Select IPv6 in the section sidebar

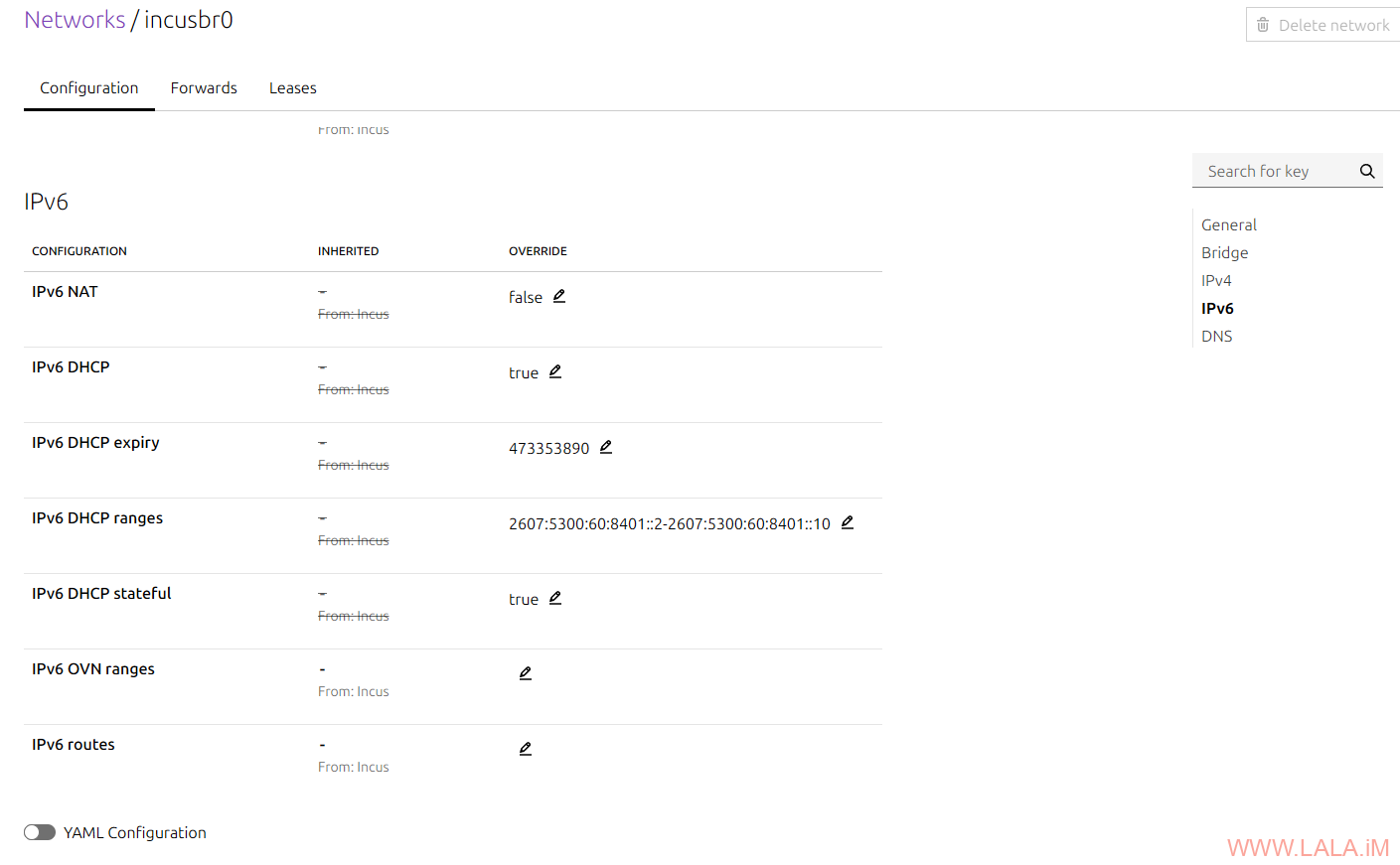pyautogui.click(x=1217, y=309)
